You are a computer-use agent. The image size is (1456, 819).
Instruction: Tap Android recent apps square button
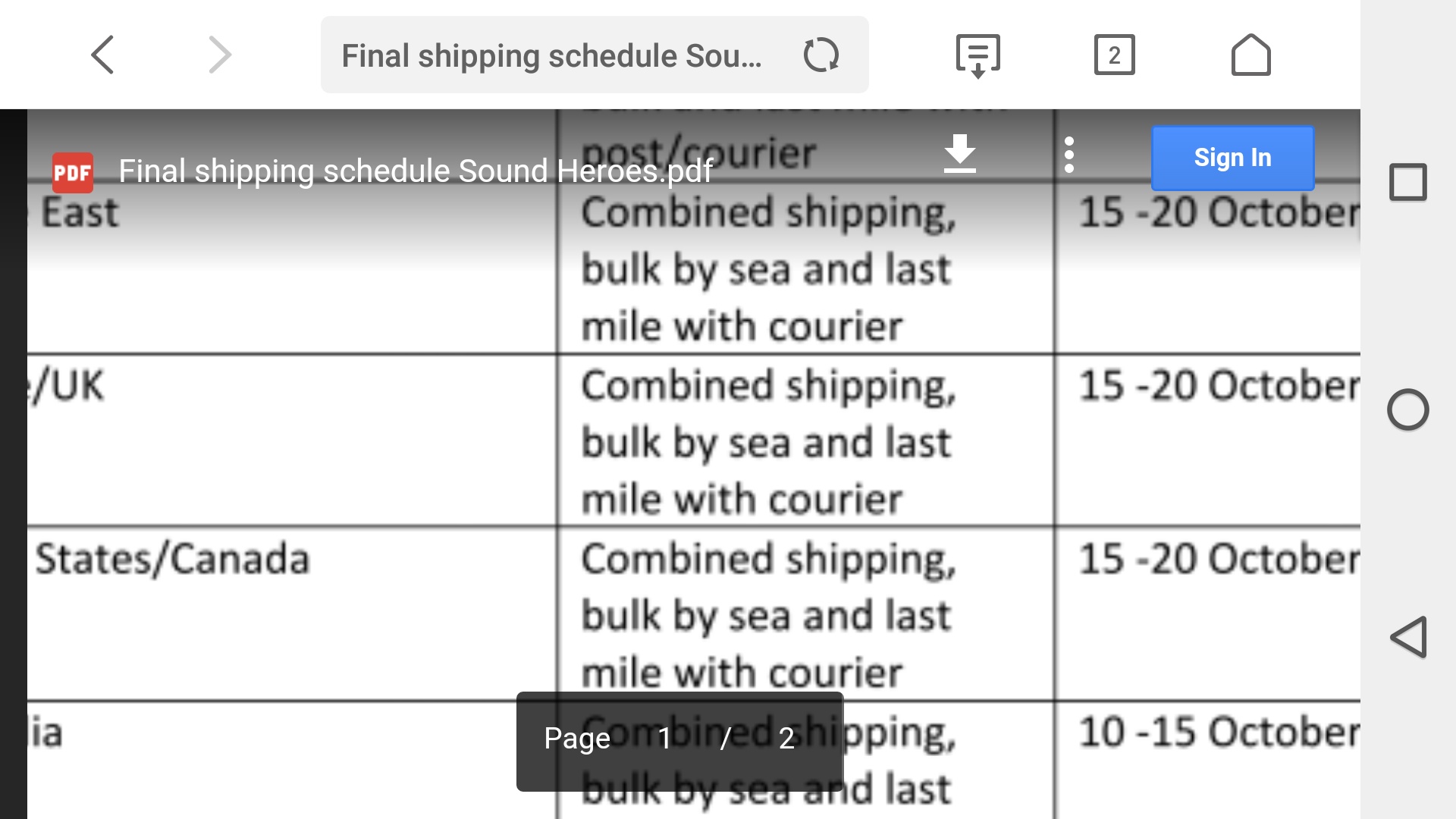pos(1408,182)
